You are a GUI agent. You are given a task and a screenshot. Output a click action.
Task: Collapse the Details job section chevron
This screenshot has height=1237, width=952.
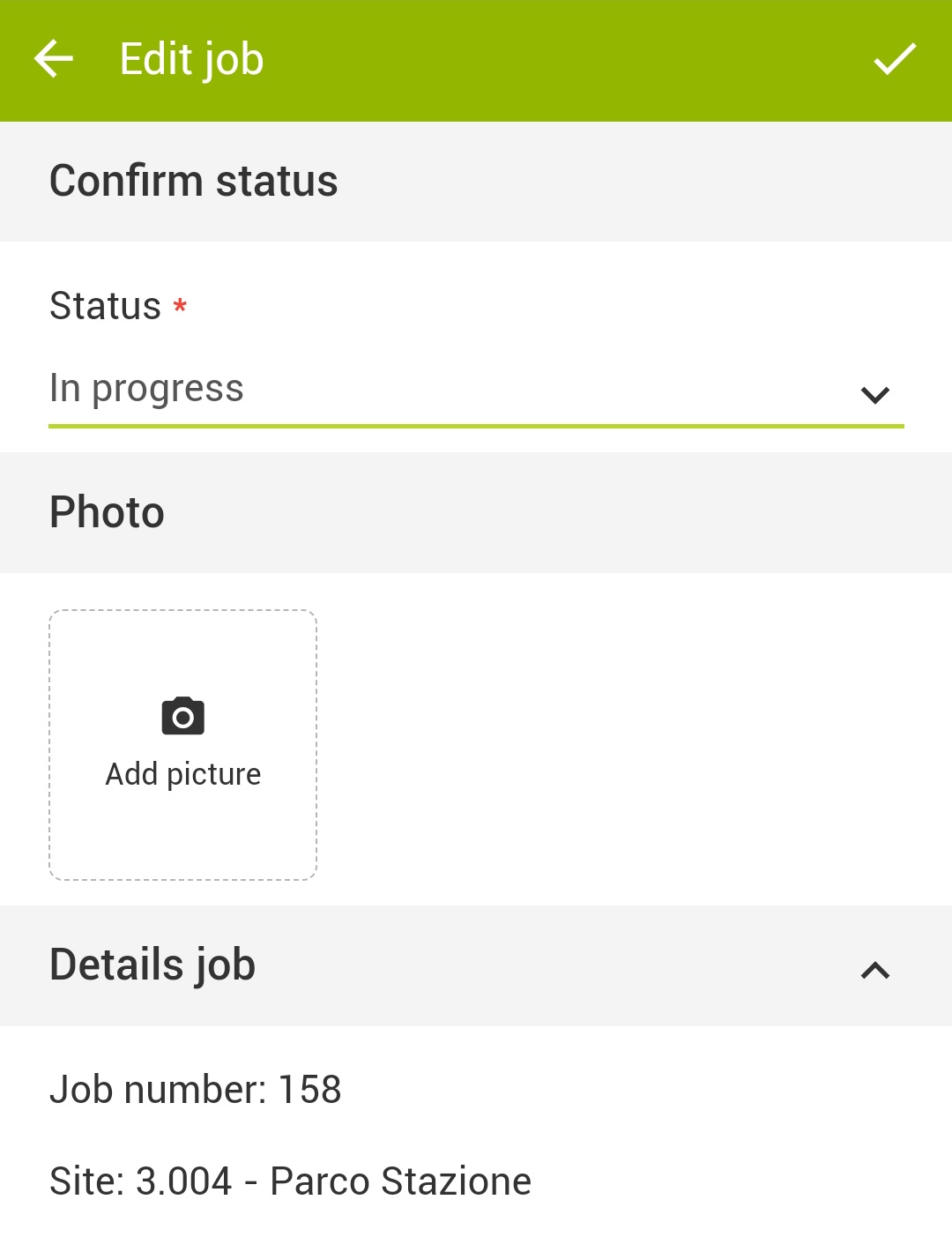pyautogui.click(x=874, y=970)
